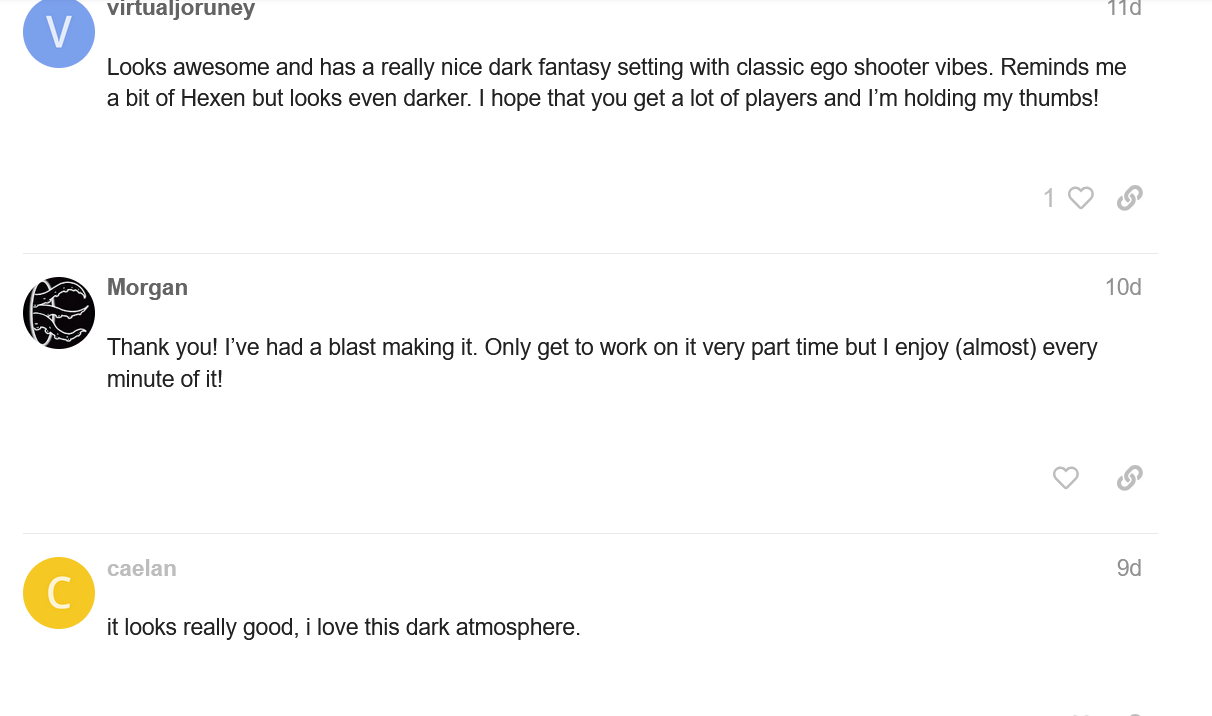Like virtualjoruney's post with the heart icon
This screenshot has height=716, width=1212.
[1080, 198]
